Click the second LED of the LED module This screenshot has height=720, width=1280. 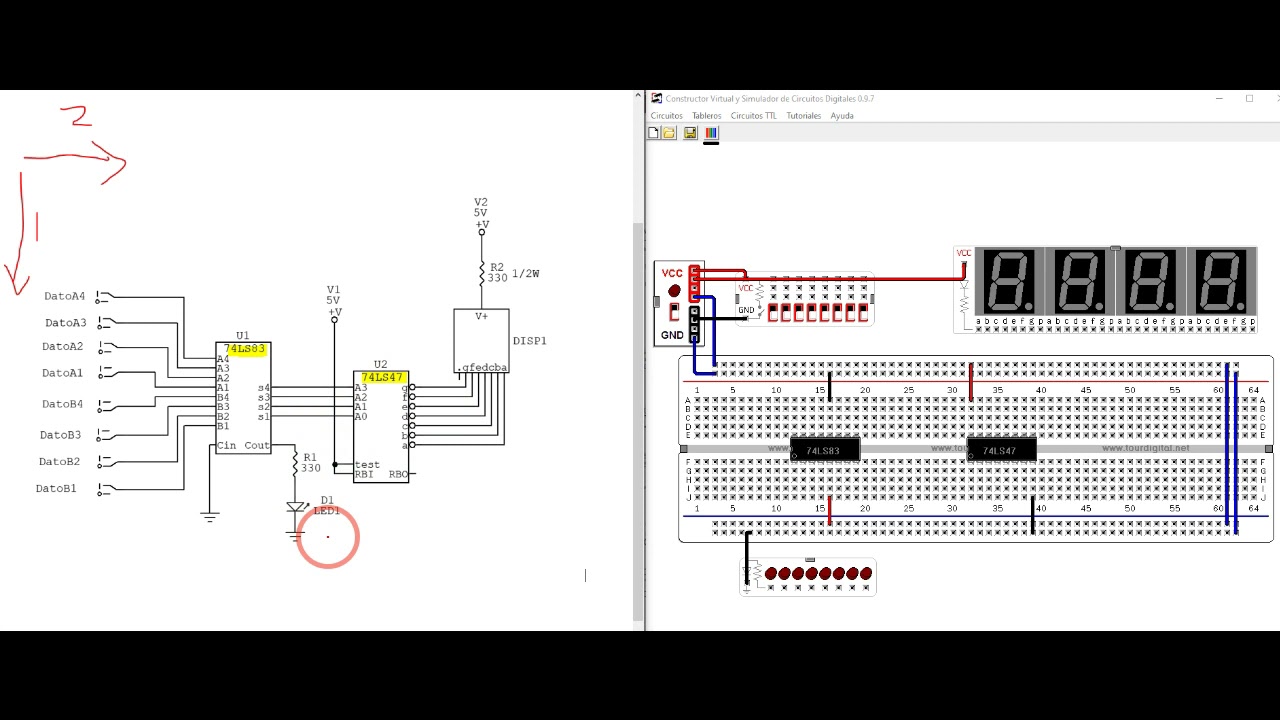(x=785, y=574)
